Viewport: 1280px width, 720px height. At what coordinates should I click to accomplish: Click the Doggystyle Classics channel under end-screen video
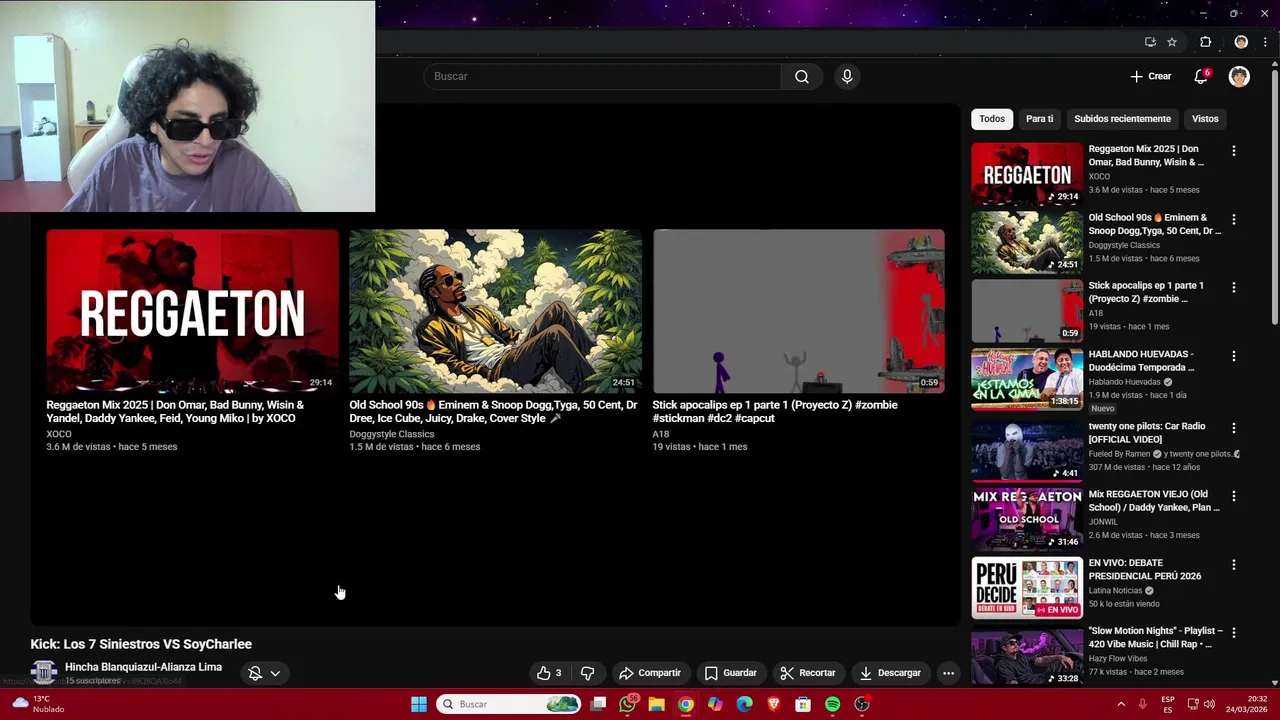(x=392, y=434)
